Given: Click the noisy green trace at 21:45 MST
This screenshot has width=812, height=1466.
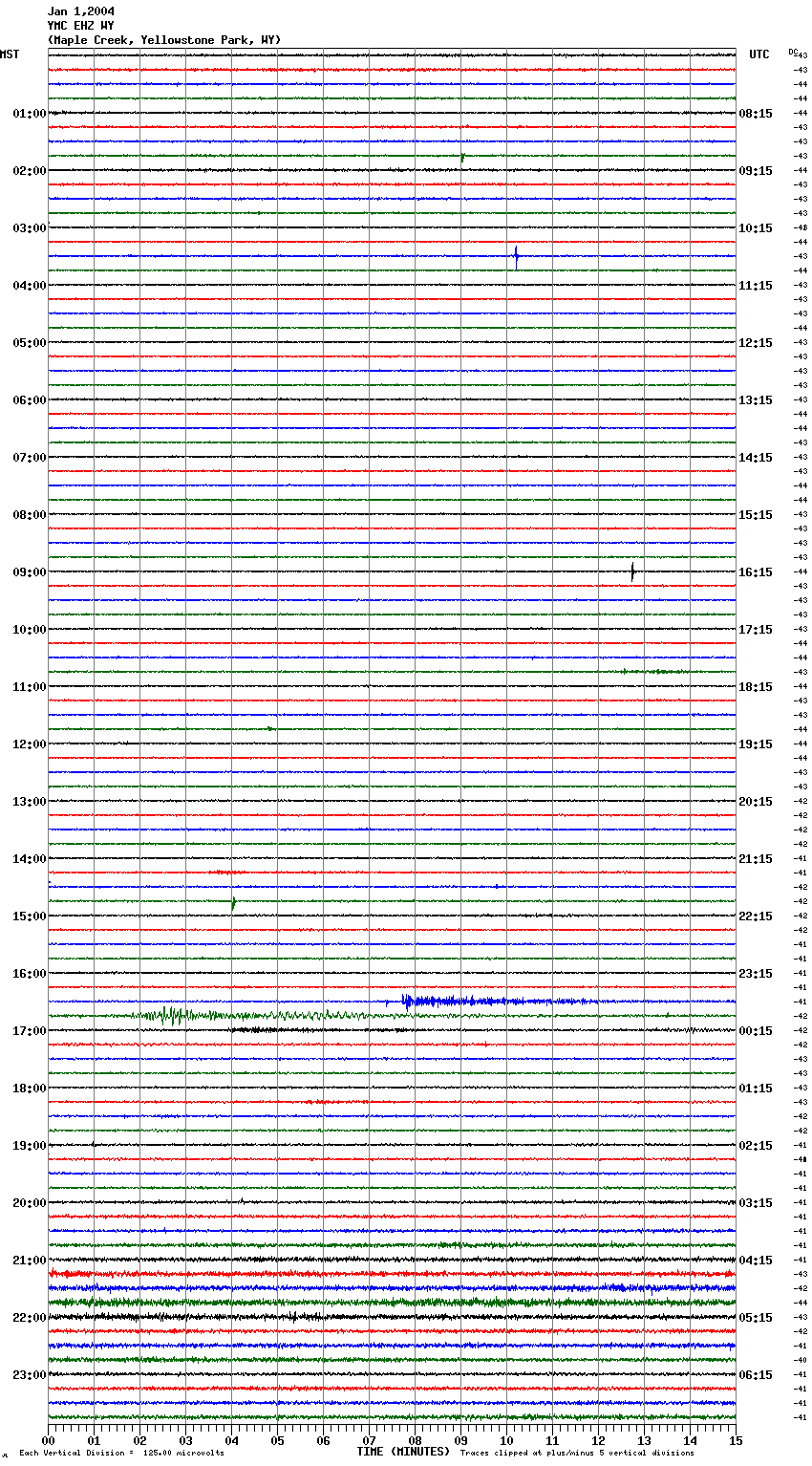Looking at the screenshot, I should coord(392,1303).
